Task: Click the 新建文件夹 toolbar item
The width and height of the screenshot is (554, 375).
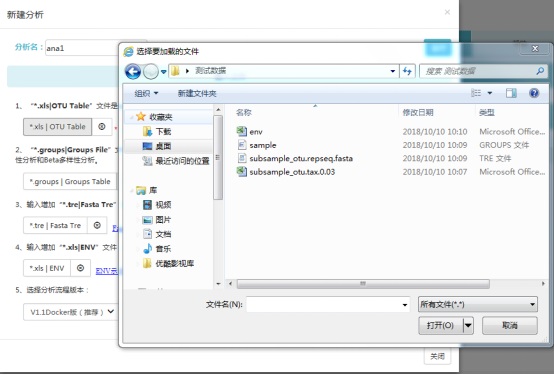Action: (197, 93)
